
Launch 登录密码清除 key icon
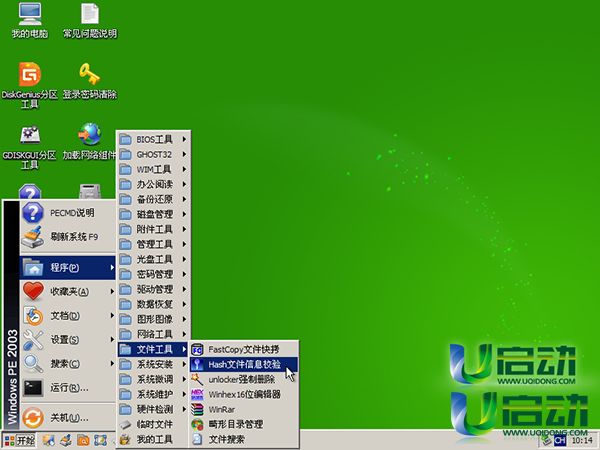coord(90,75)
